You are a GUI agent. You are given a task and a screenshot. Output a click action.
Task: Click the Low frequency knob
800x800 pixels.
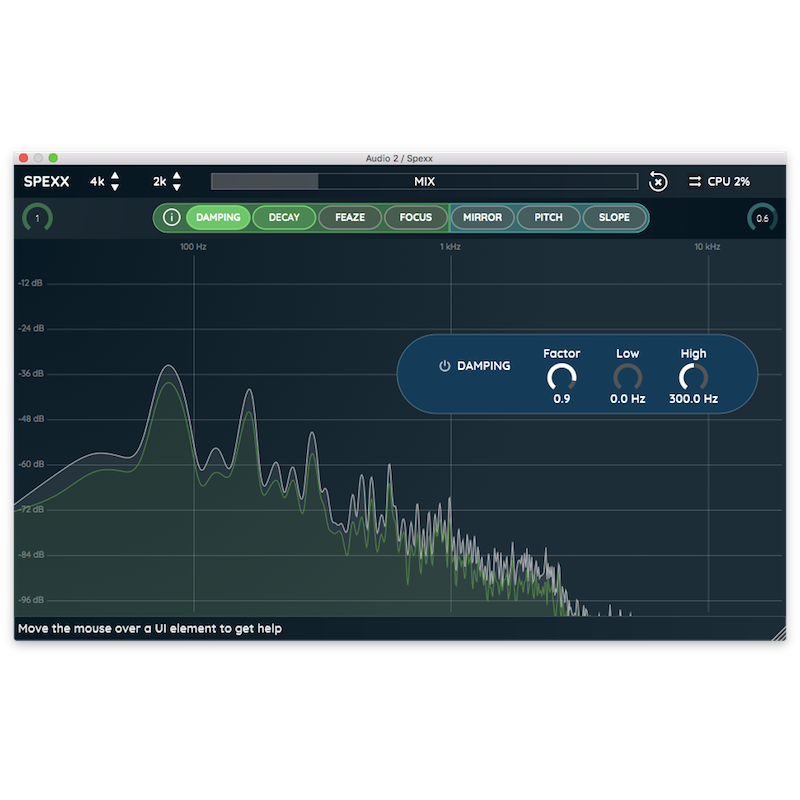pos(627,377)
